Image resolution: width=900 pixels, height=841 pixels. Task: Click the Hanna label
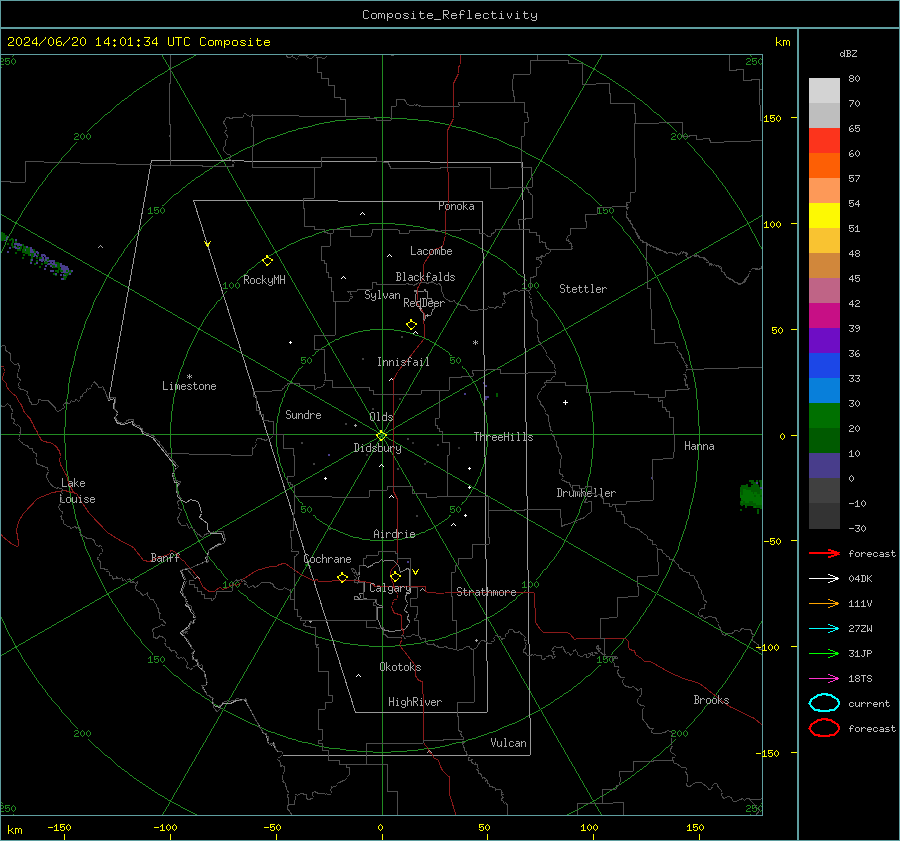(x=699, y=446)
